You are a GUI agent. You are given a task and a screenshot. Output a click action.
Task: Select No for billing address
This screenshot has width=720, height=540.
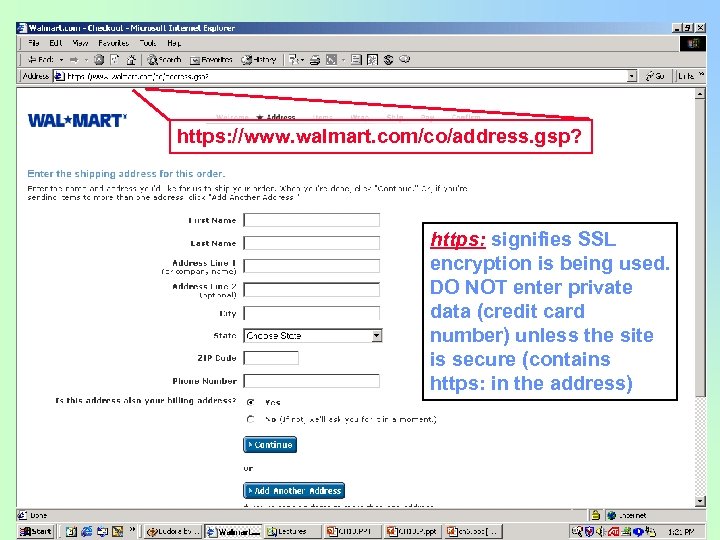pyautogui.click(x=250, y=419)
